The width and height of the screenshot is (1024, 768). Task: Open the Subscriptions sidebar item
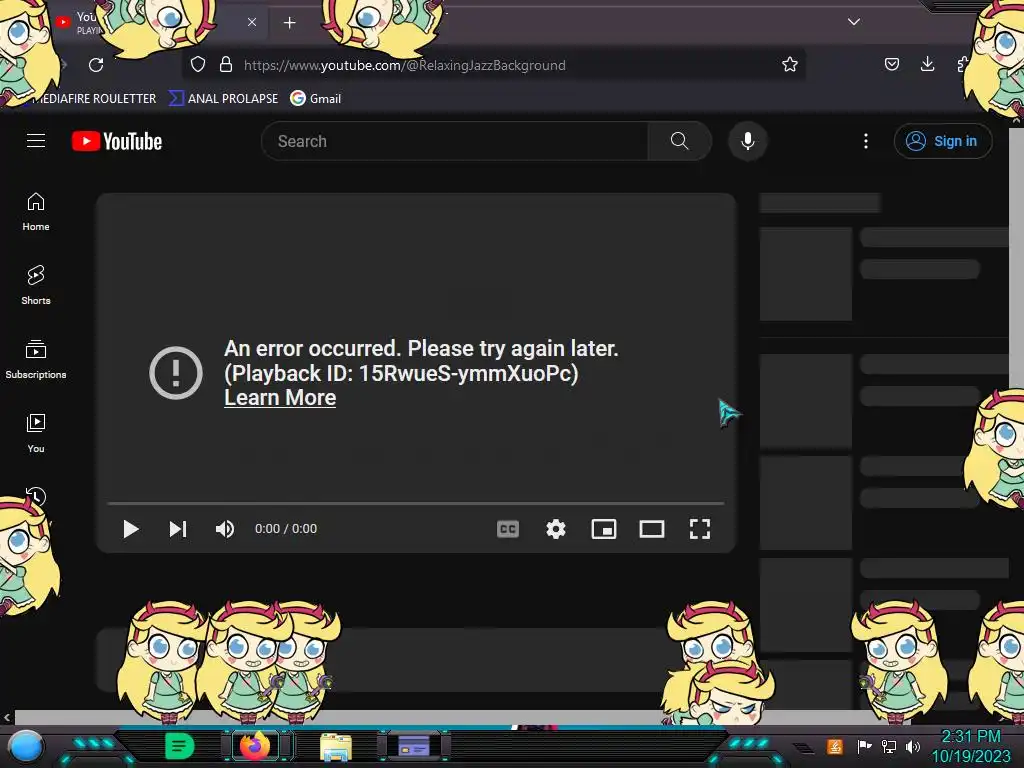36,360
